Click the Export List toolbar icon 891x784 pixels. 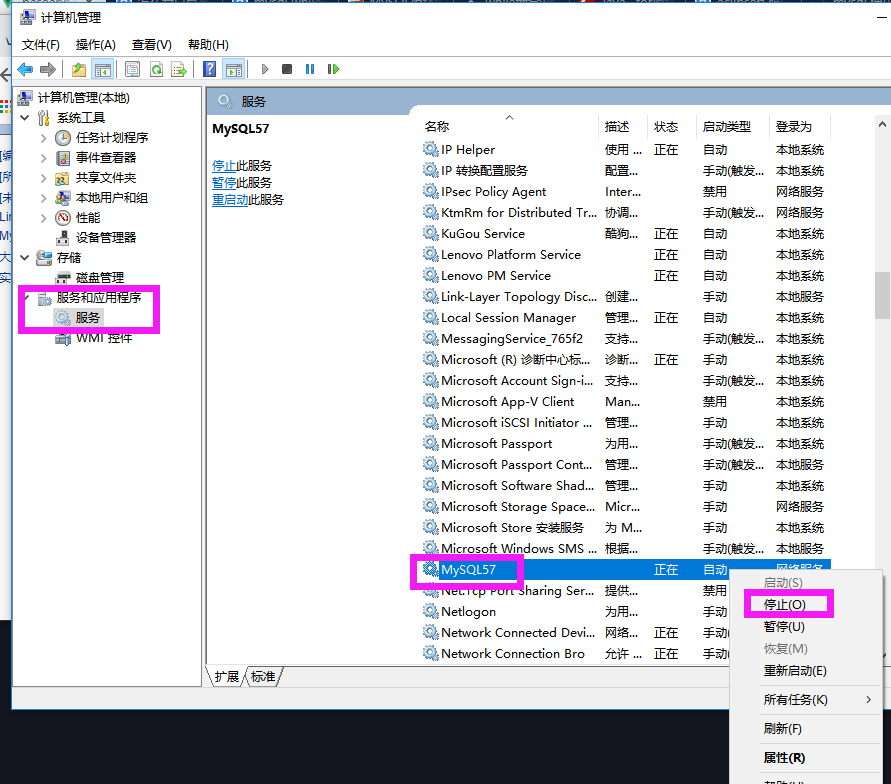[x=179, y=69]
